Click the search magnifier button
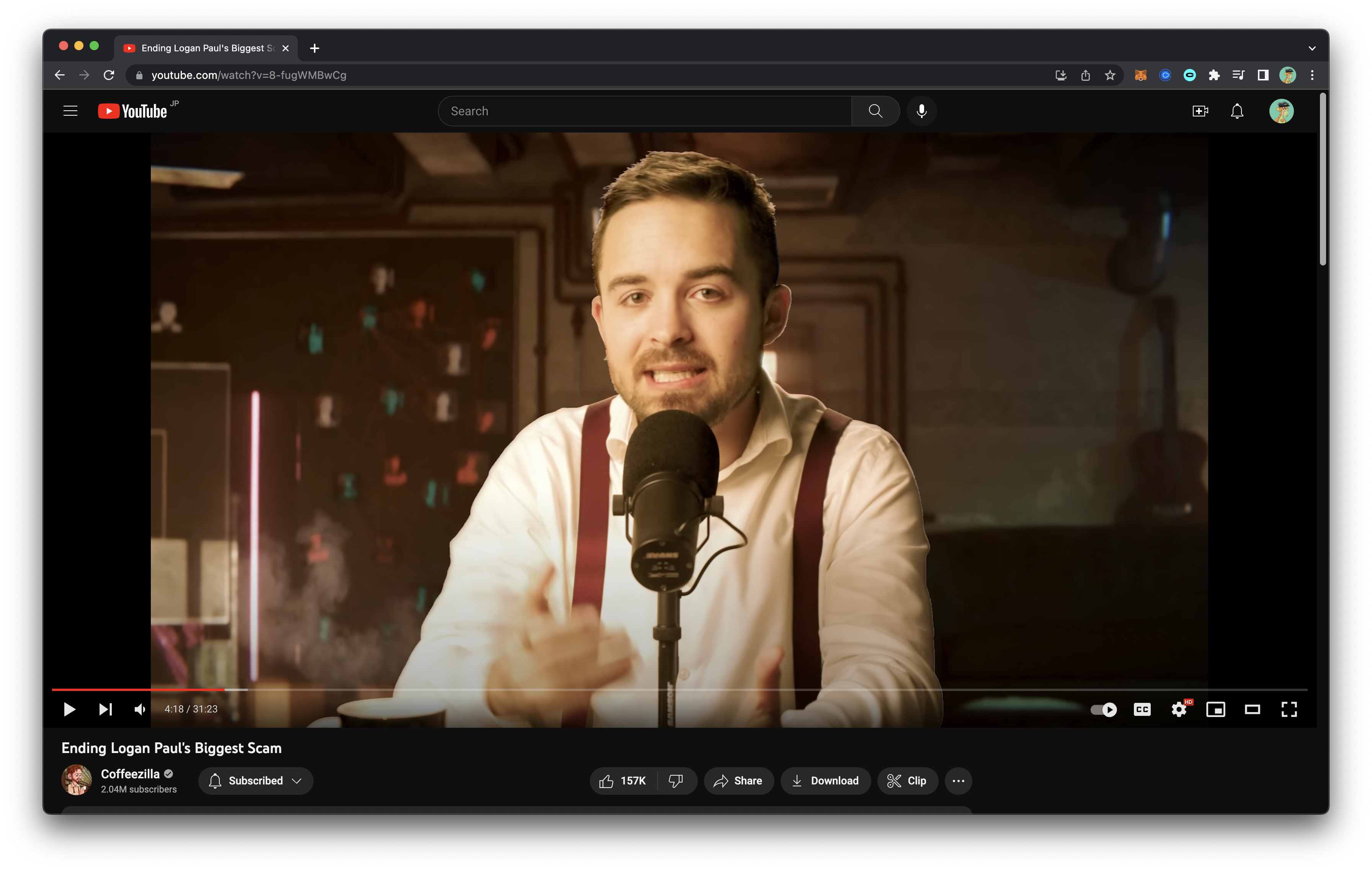The image size is (1372, 871). coord(875,111)
